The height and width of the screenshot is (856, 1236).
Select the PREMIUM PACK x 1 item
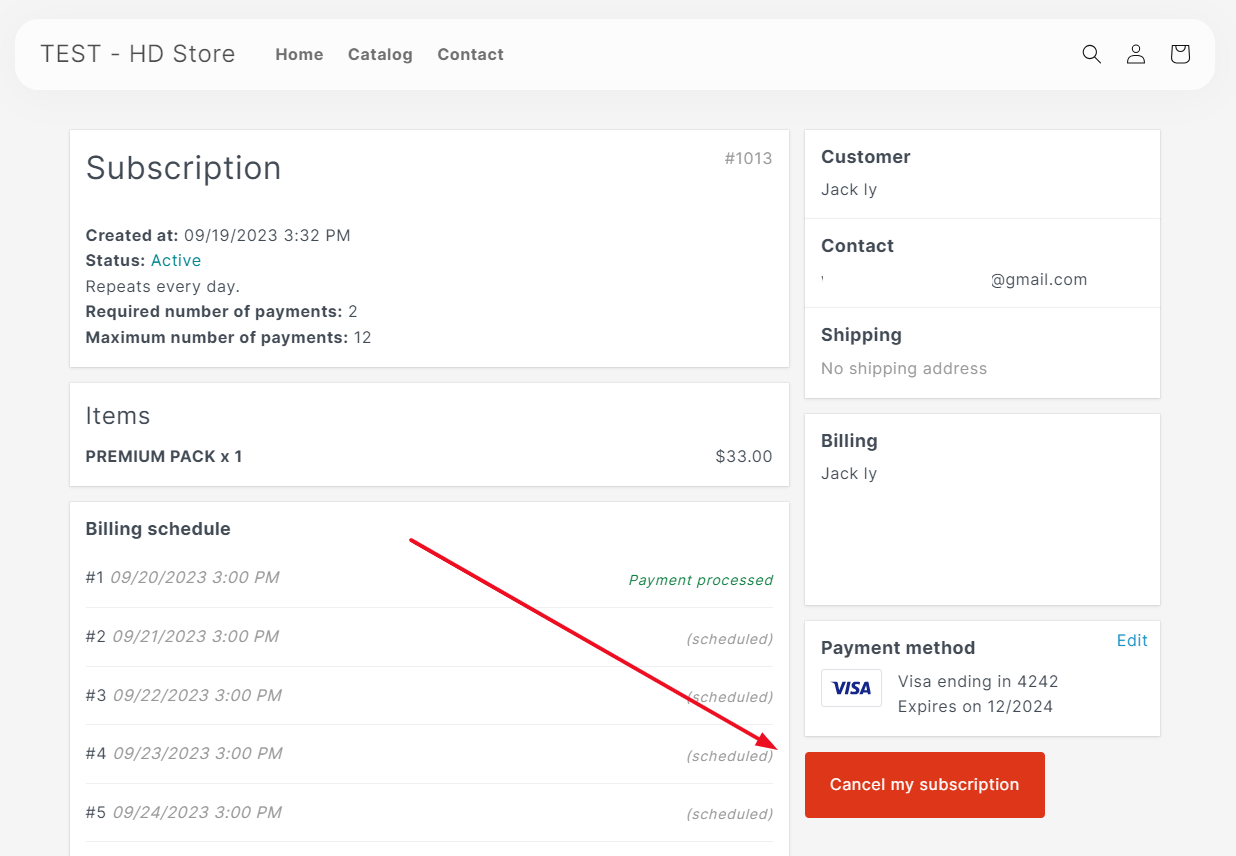tap(164, 456)
